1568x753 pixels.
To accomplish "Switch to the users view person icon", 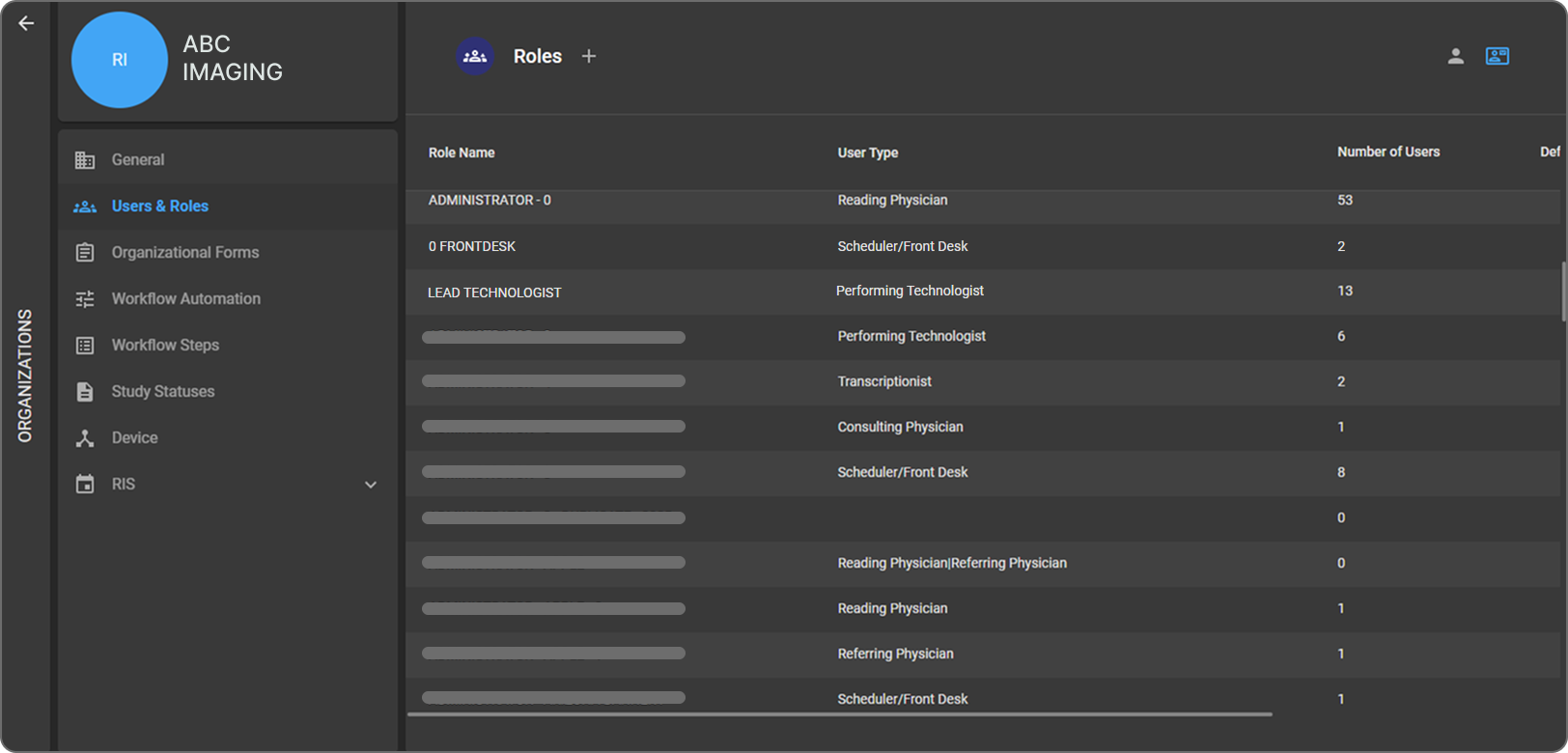I will pos(1455,57).
